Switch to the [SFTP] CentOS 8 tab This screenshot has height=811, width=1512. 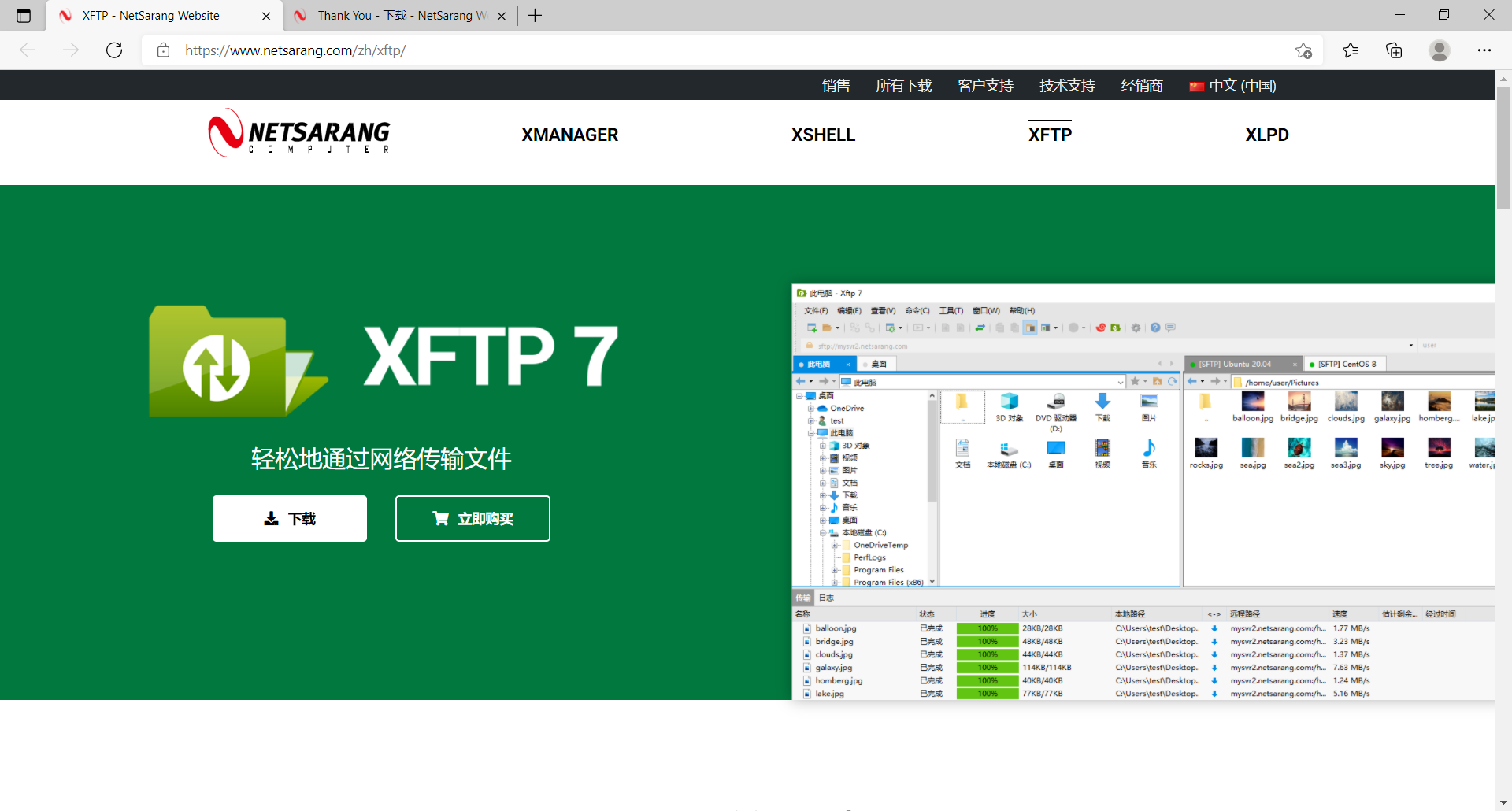click(x=1347, y=364)
